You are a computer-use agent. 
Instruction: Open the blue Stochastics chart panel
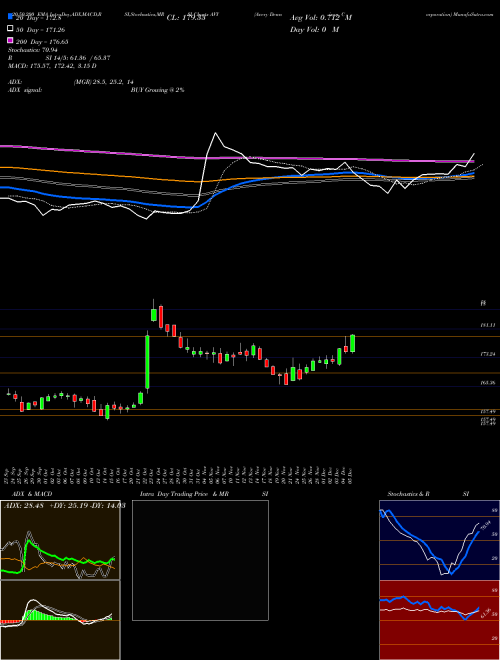click(x=439, y=540)
